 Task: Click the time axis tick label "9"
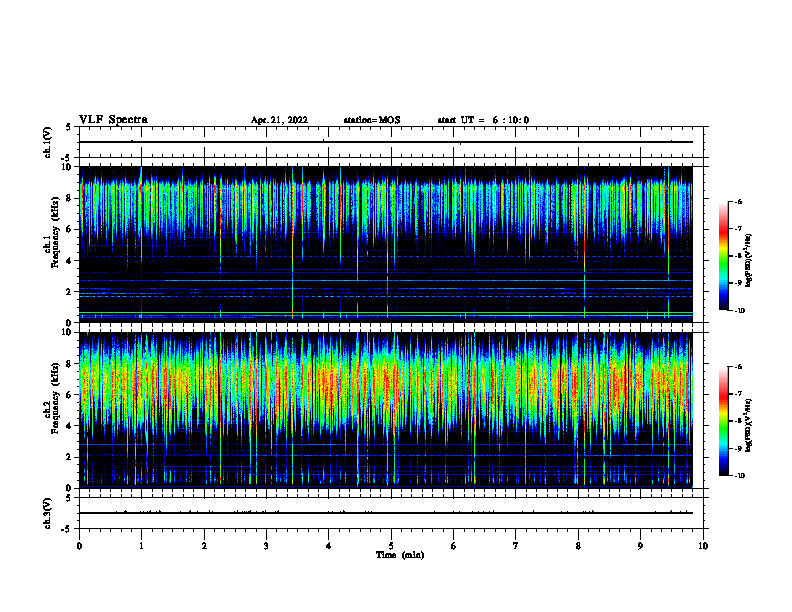[640, 546]
